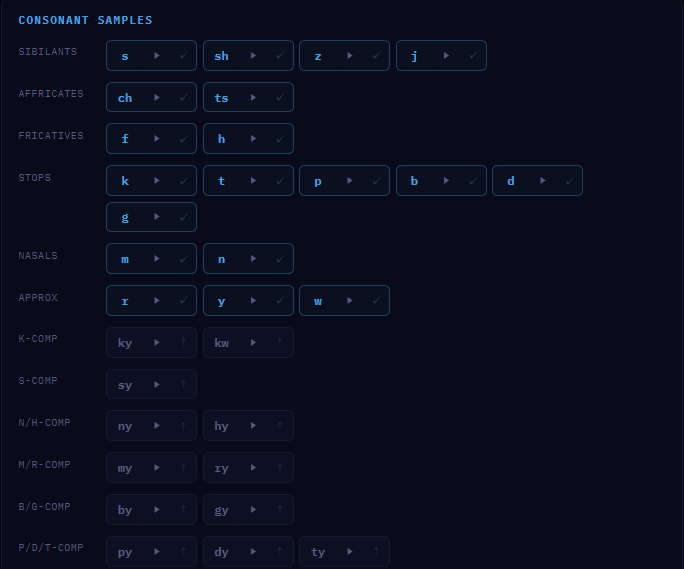Select the 'g' consonant label
The width and height of the screenshot is (684, 569).
125,218
